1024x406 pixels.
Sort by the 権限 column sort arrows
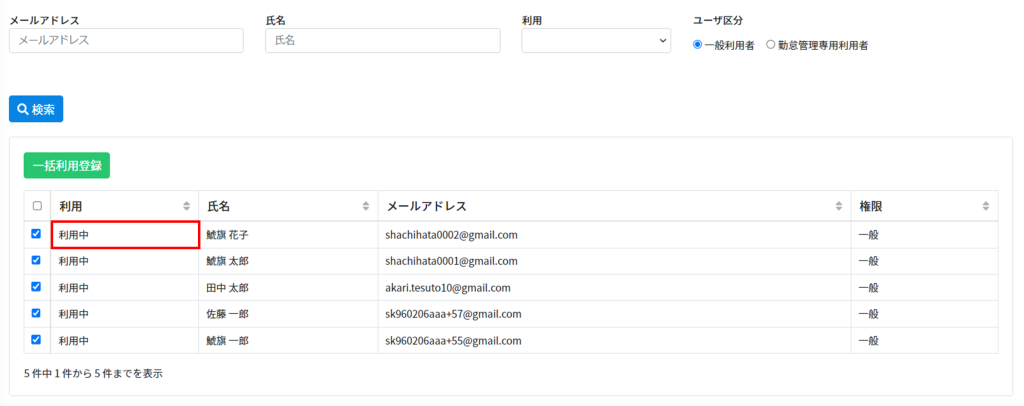985,206
